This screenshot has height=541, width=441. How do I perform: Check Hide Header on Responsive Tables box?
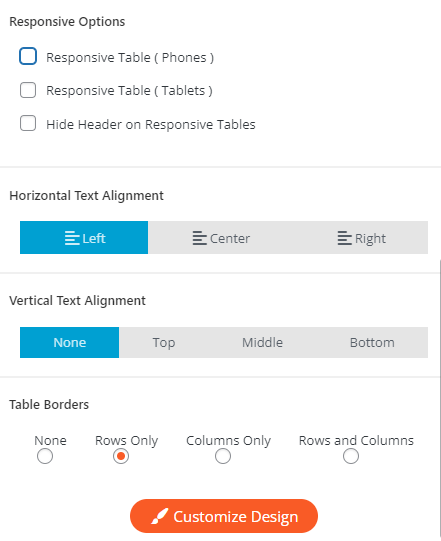tap(28, 123)
